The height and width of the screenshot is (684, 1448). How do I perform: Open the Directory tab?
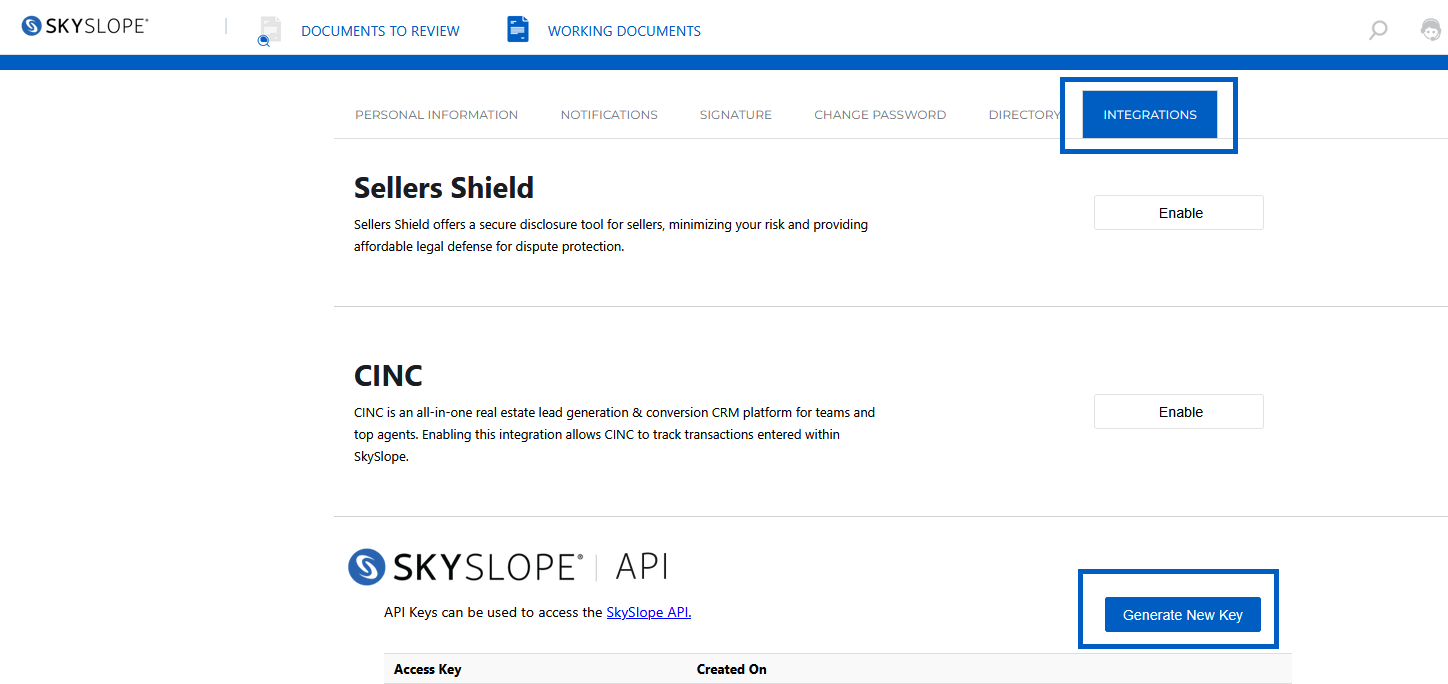pyautogui.click(x=1024, y=115)
